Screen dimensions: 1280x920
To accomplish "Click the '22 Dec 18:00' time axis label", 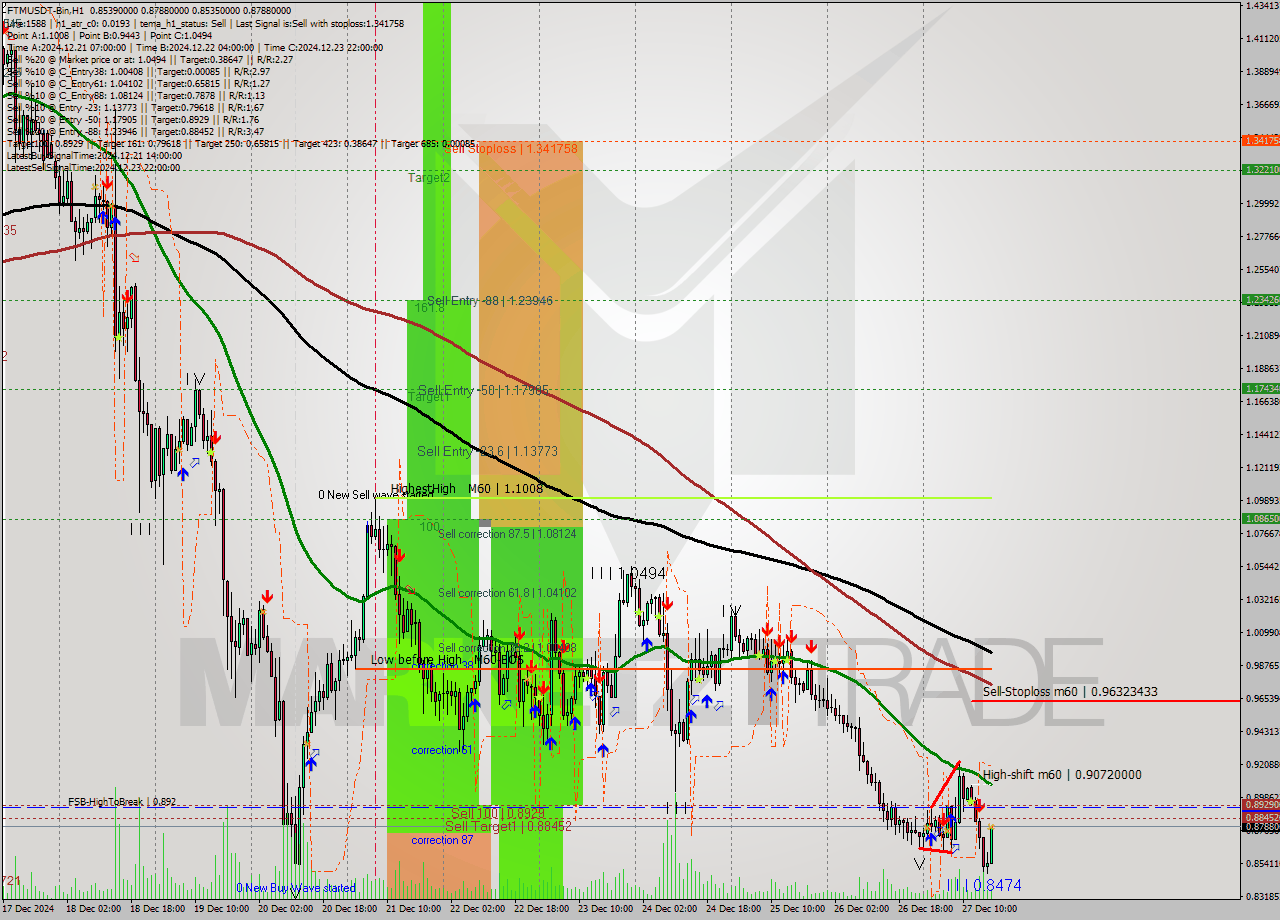I will 541,909.
